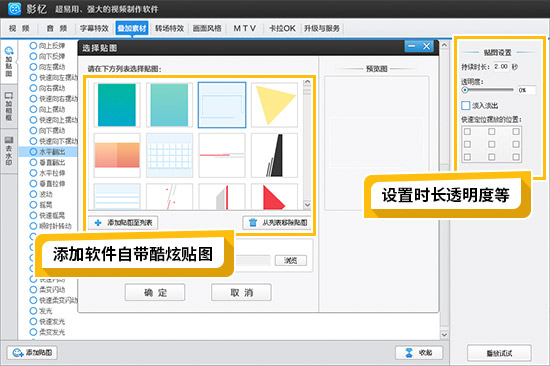The width and height of the screenshot is (550, 366).
Task: Switch to the 卡拉OK tab
Action: pyautogui.click(x=282, y=28)
